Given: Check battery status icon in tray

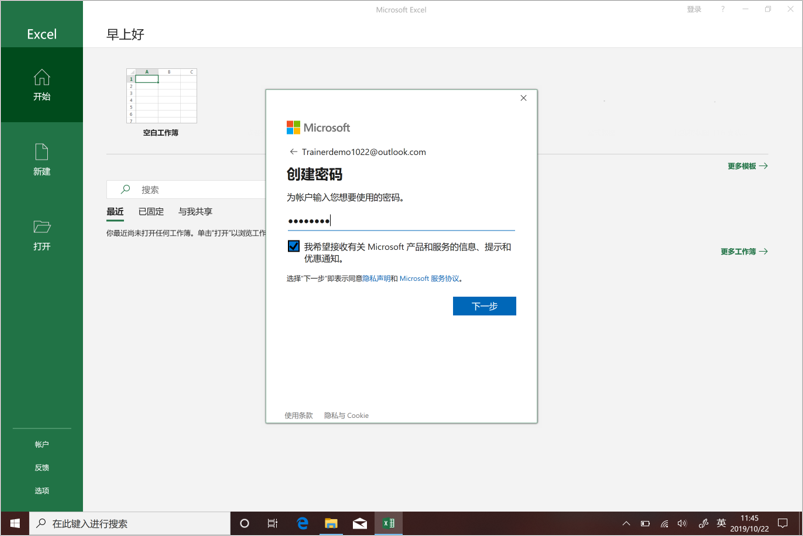Looking at the screenshot, I should coord(645,523).
